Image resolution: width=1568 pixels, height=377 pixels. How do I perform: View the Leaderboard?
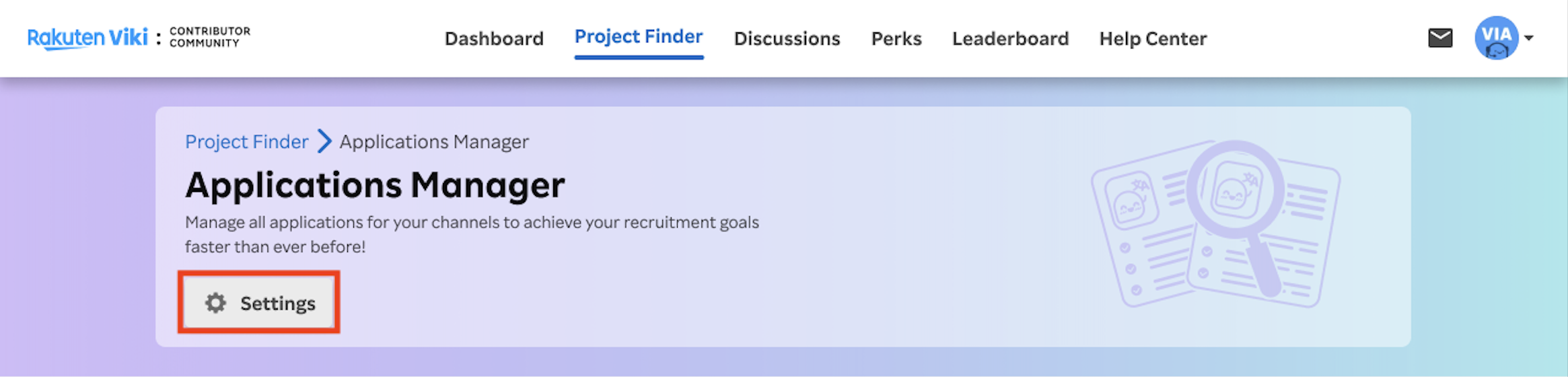(1010, 38)
